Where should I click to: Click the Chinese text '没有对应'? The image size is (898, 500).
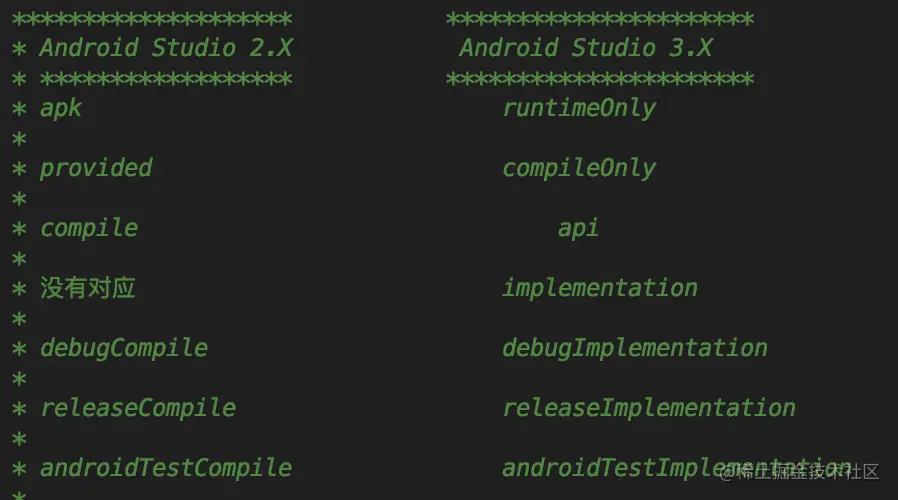click(x=88, y=289)
